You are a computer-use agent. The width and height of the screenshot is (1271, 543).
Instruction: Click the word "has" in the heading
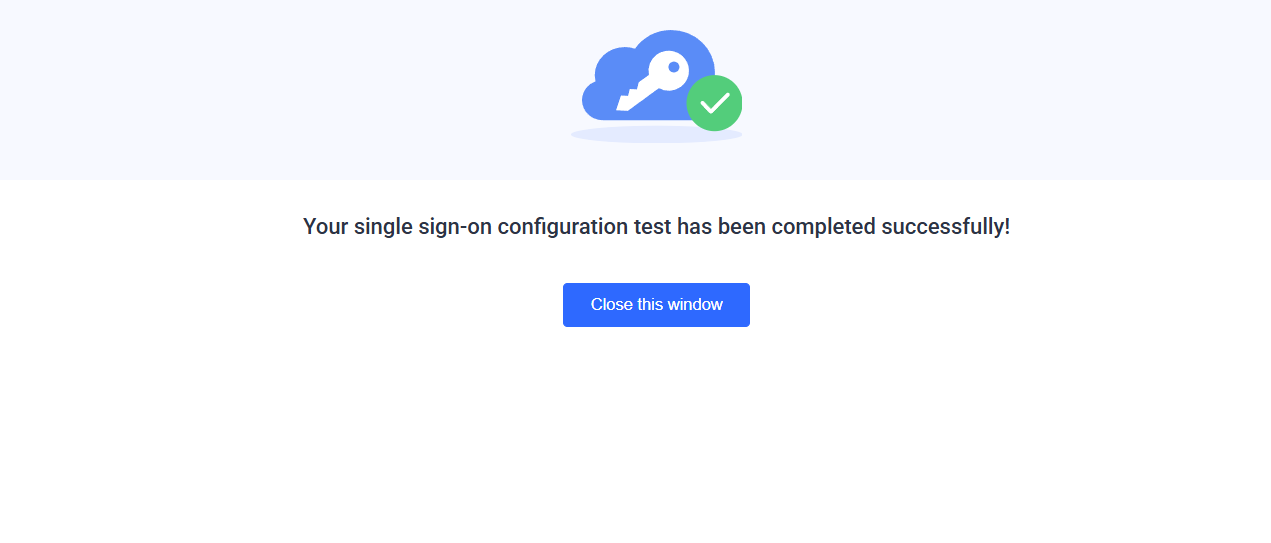(693, 227)
